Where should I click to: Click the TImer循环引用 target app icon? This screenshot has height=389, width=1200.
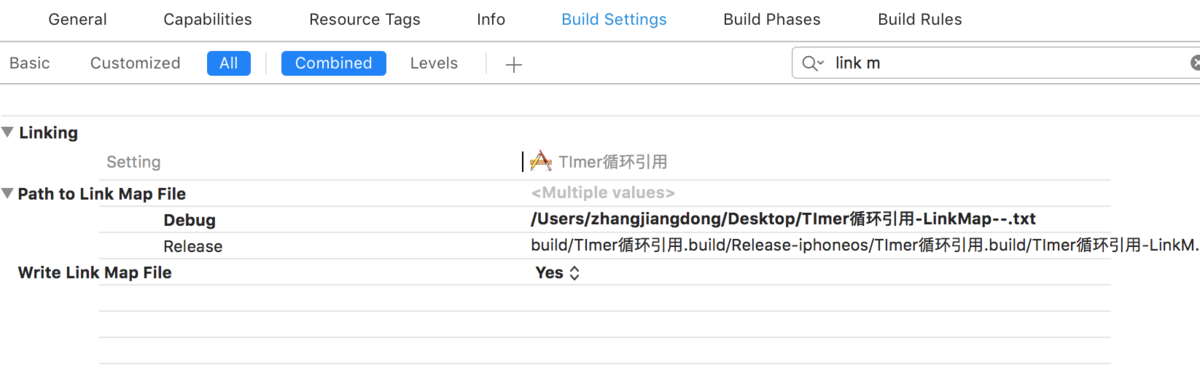(x=541, y=161)
